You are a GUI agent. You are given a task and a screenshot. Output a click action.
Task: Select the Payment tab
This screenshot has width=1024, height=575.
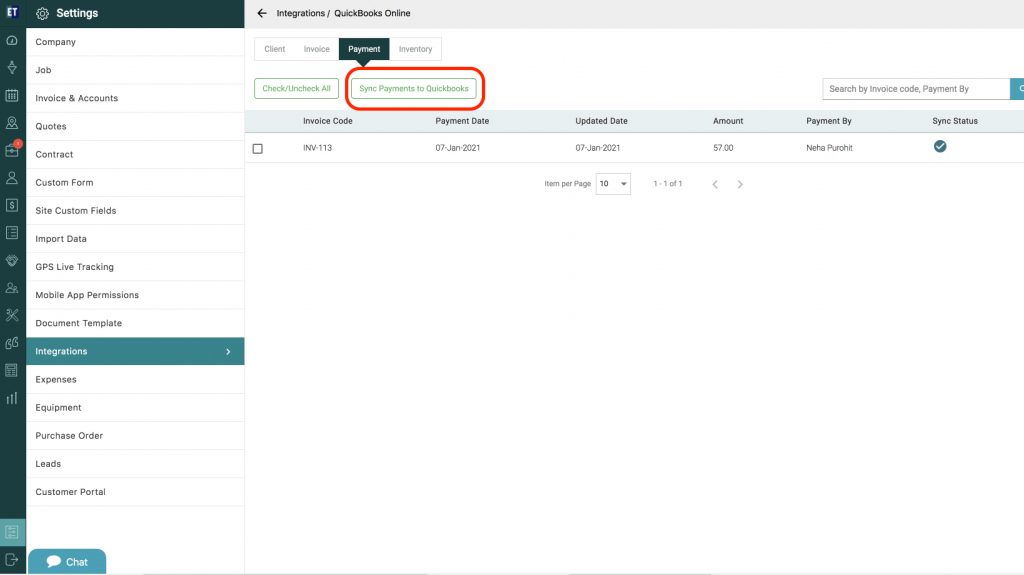click(364, 49)
